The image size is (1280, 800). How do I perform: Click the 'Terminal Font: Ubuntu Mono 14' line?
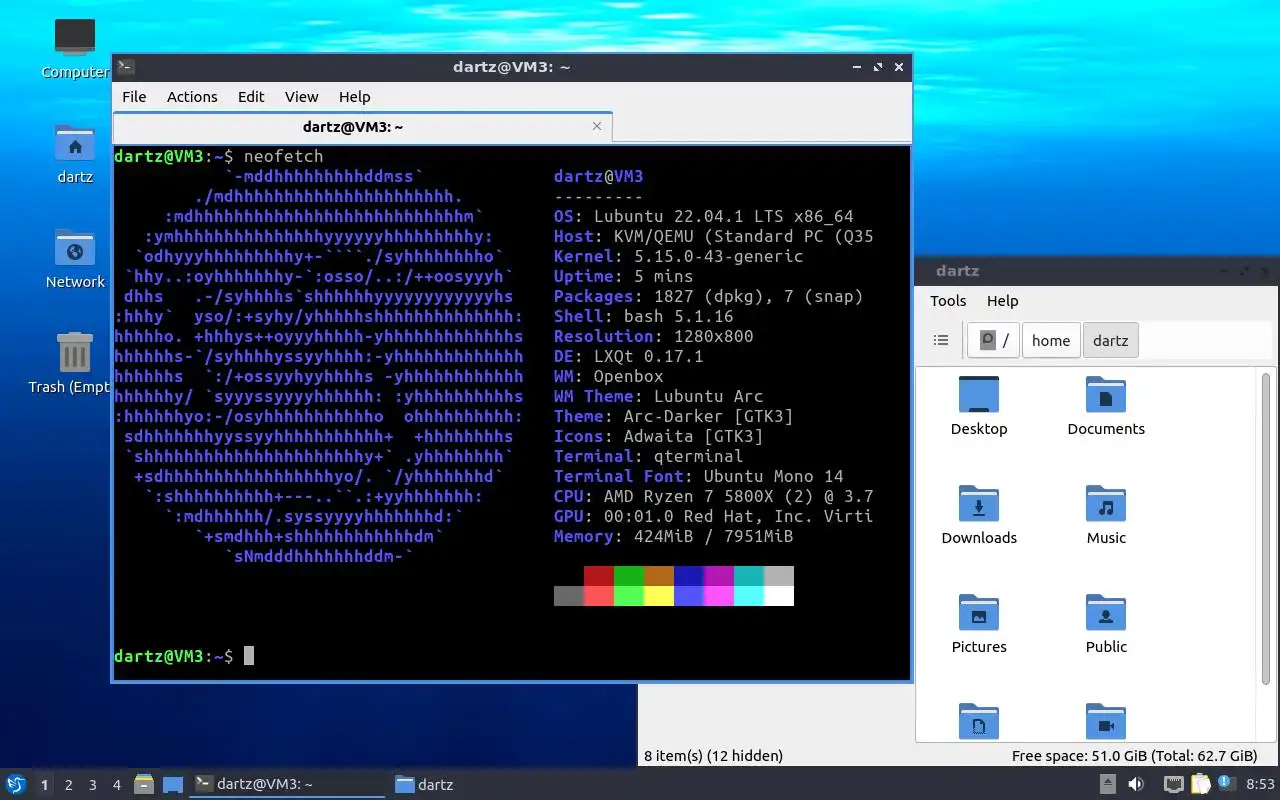(x=699, y=476)
